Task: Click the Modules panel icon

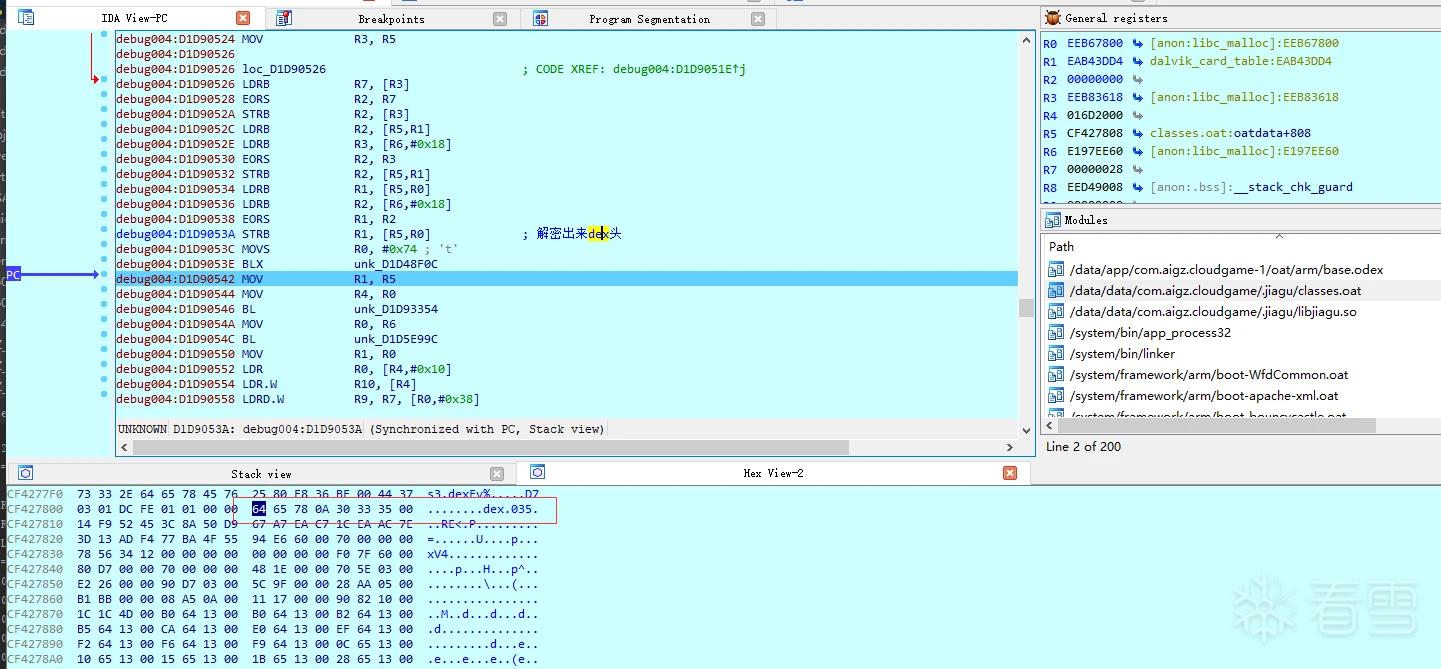Action: (x=1053, y=220)
